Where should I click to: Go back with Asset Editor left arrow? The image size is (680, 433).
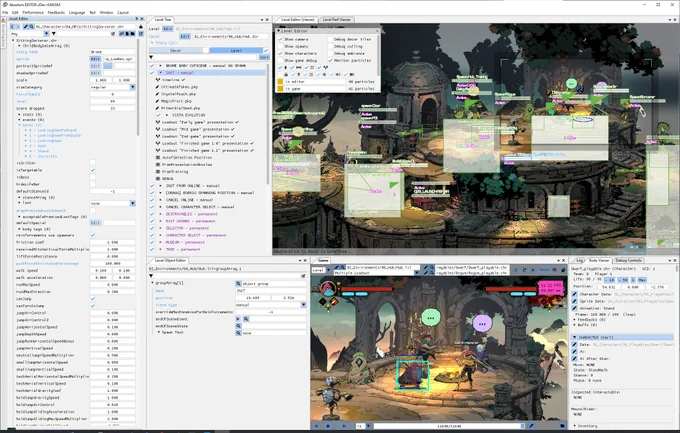[x=12, y=26]
